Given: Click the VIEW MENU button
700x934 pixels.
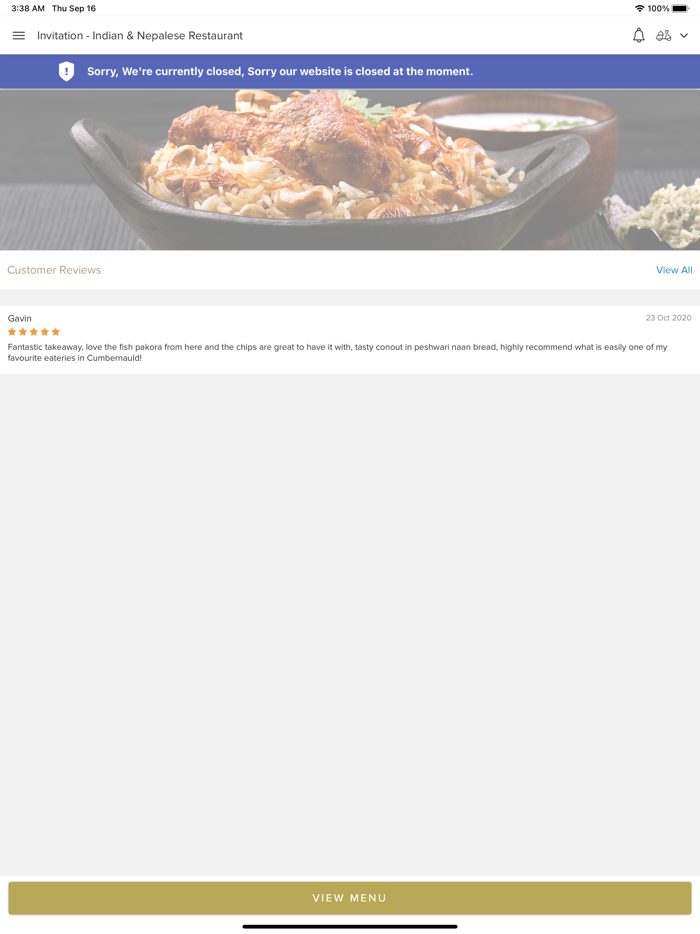Looking at the screenshot, I should pos(350,898).
